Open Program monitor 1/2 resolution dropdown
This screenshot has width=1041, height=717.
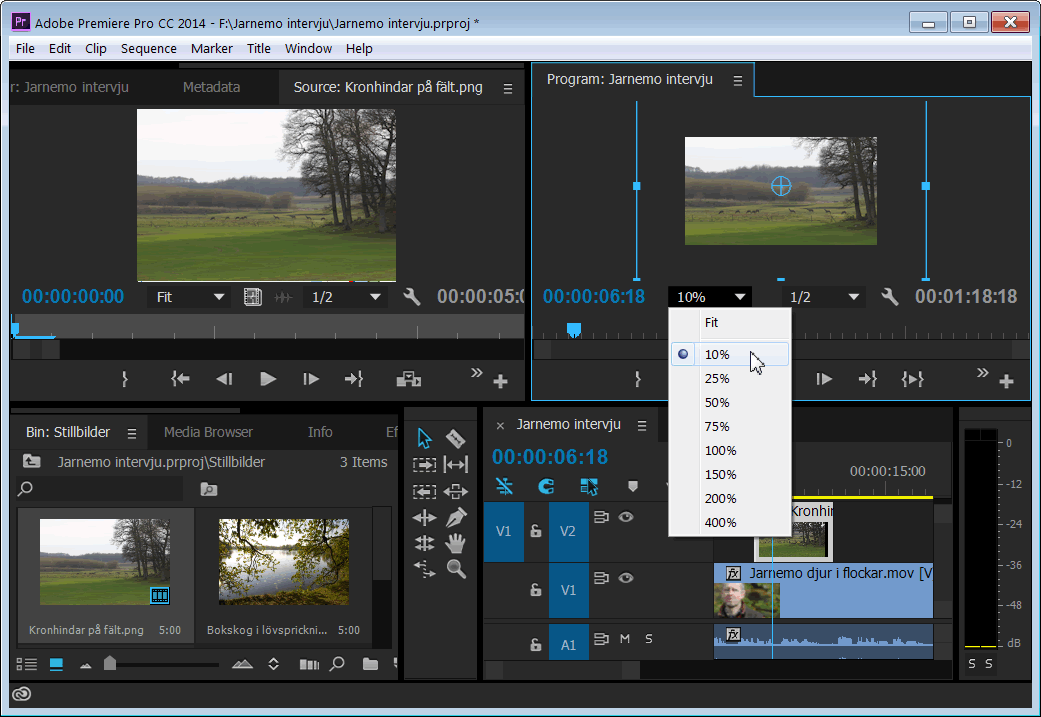pyautogui.click(x=823, y=297)
